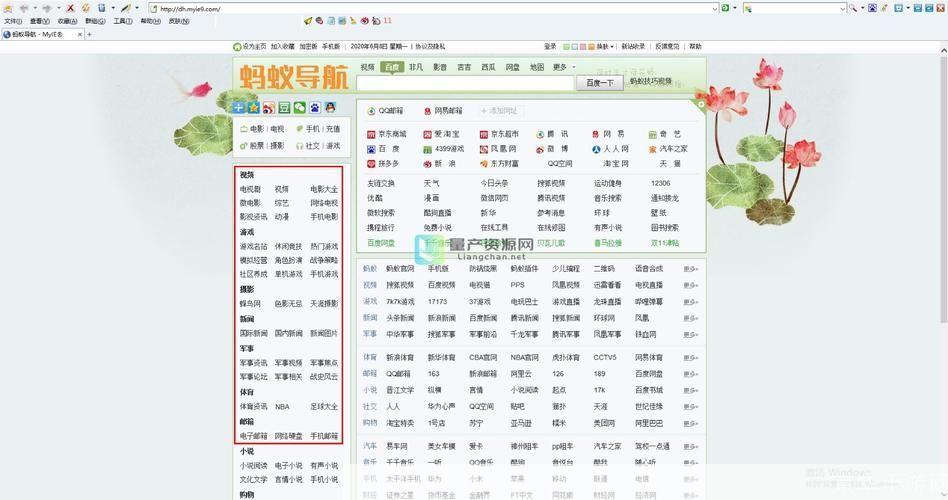Click the 百度一下 search button
Image resolution: width=948 pixels, height=500 pixels.
tap(600, 83)
